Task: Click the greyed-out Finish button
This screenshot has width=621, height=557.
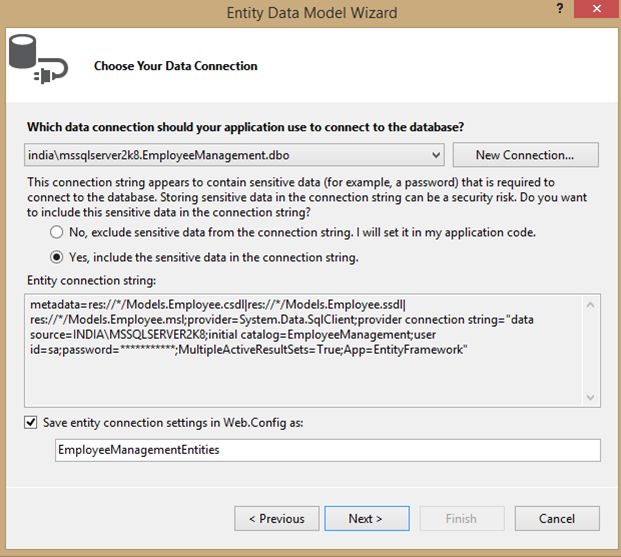Action: tap(461, 518)
